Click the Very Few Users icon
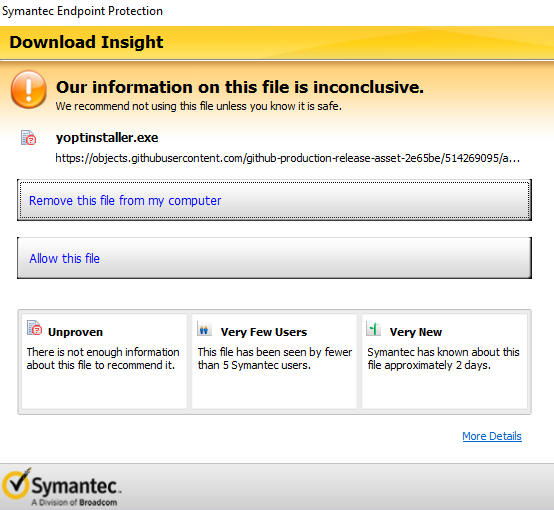Viewport: 554px width, 510px height. [204, 328]
